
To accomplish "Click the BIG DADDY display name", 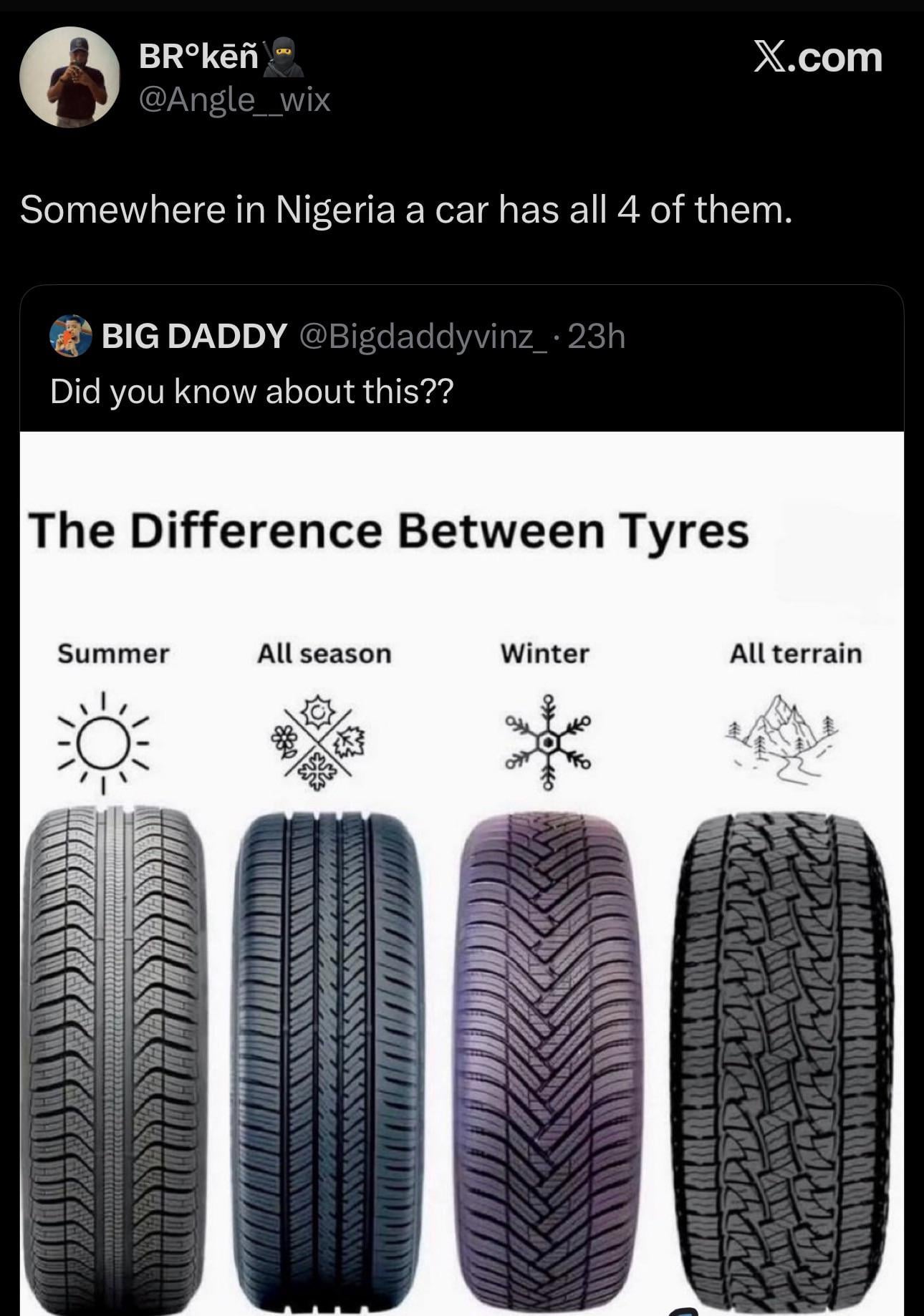I will pos(194,336).
